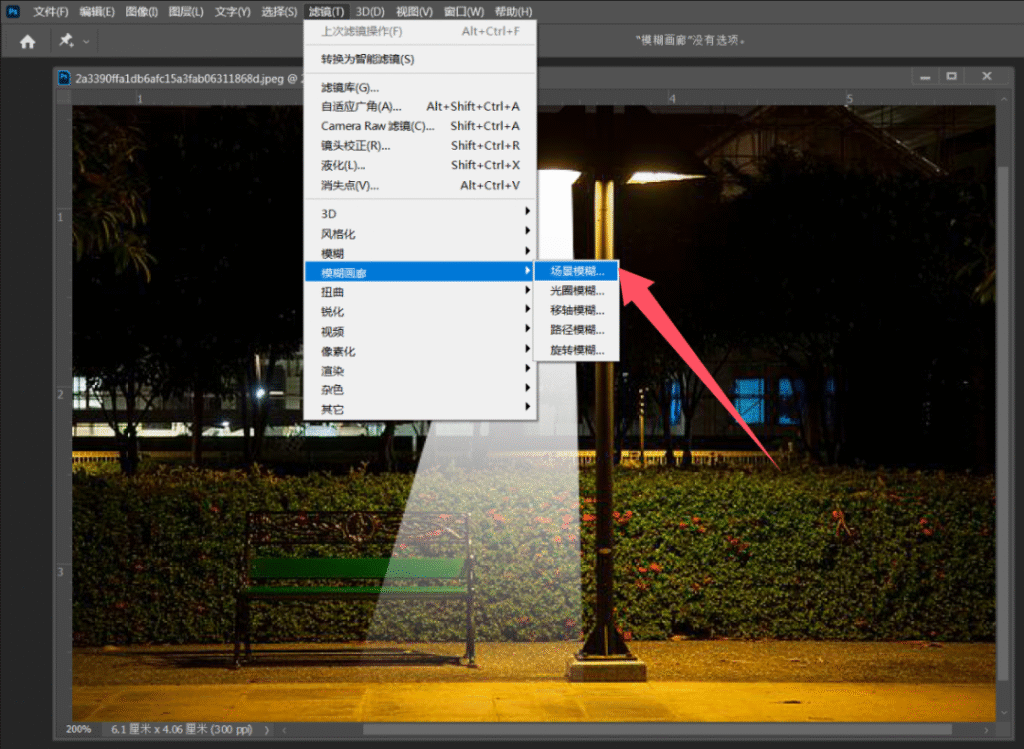Expand the 杂色 submenu
This screenshot has height=749, width=1024.
pyautogui.click(x=421, y=390)
